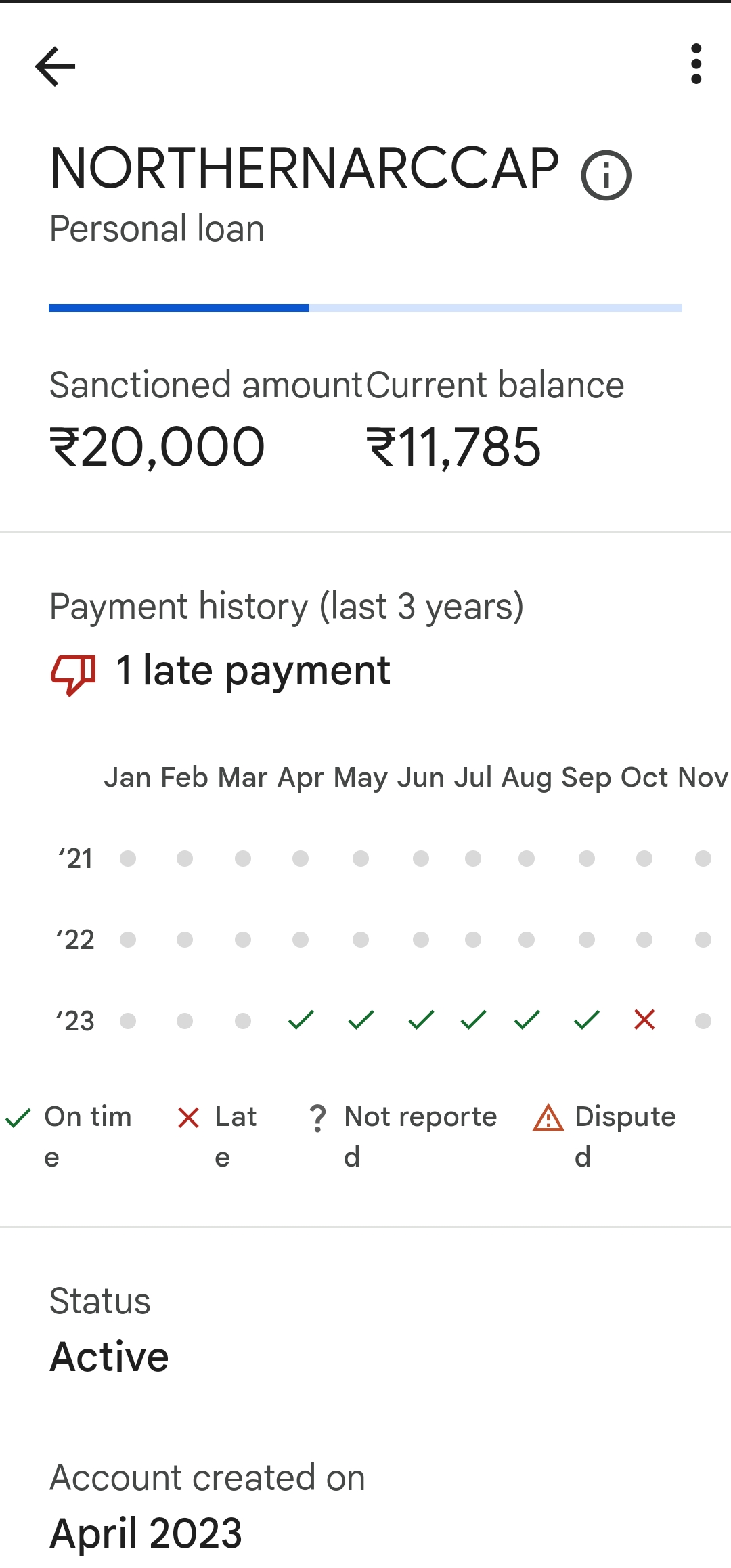
Task: Tap the Active status value
Action: click(x=110, y=1357)
